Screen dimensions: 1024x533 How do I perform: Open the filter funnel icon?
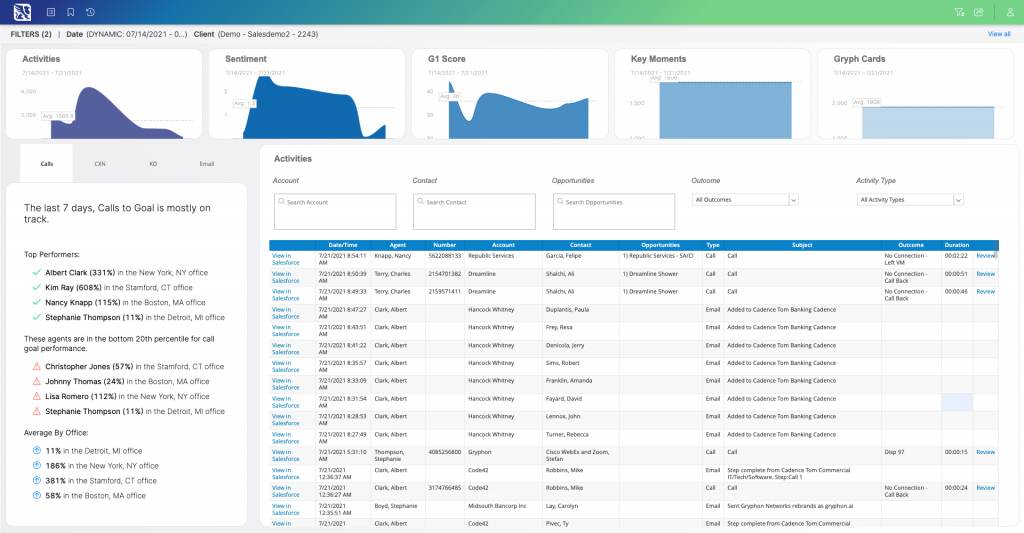coord(959,12)
